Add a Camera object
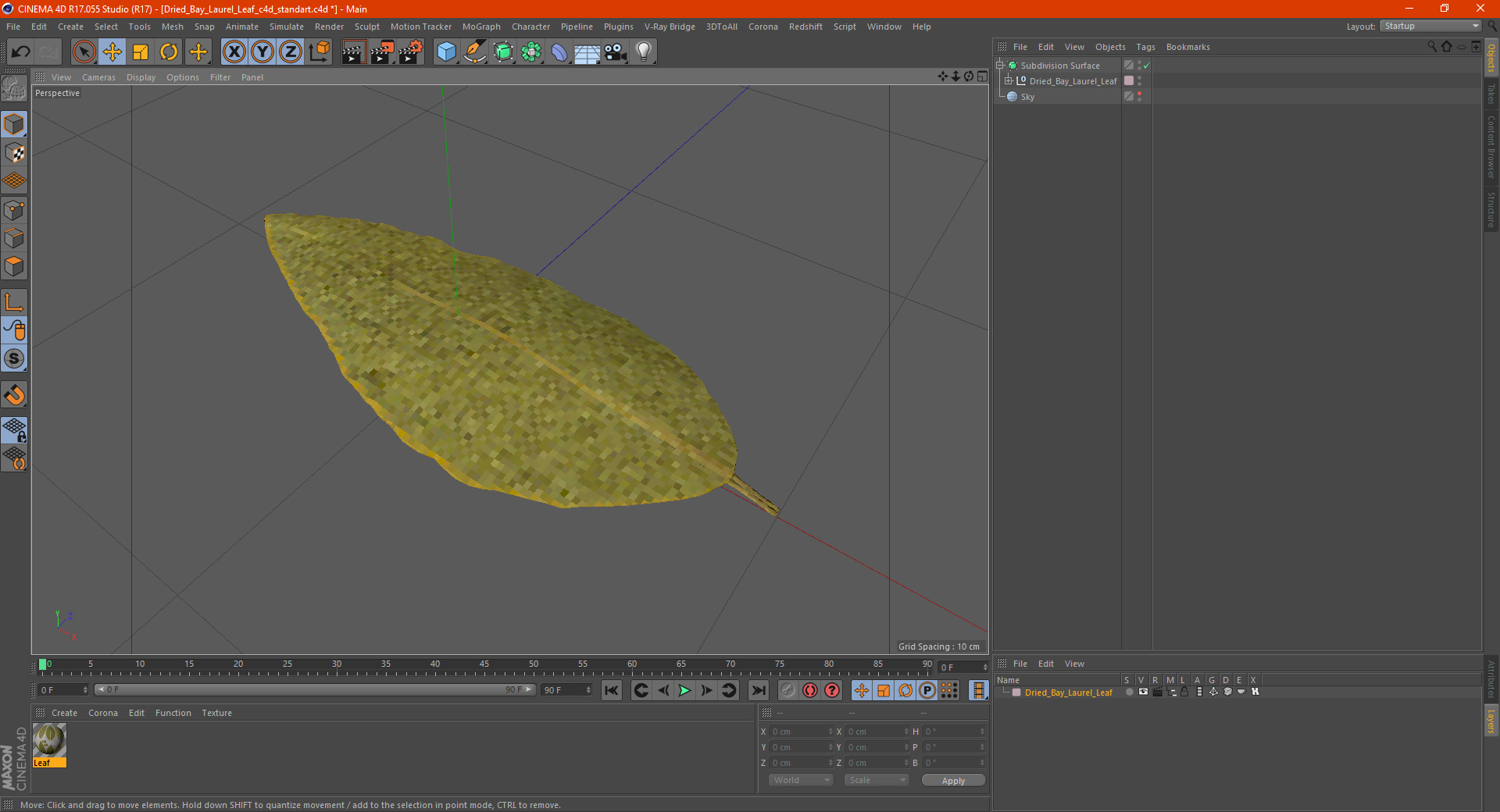 click(x=615, y=52)
